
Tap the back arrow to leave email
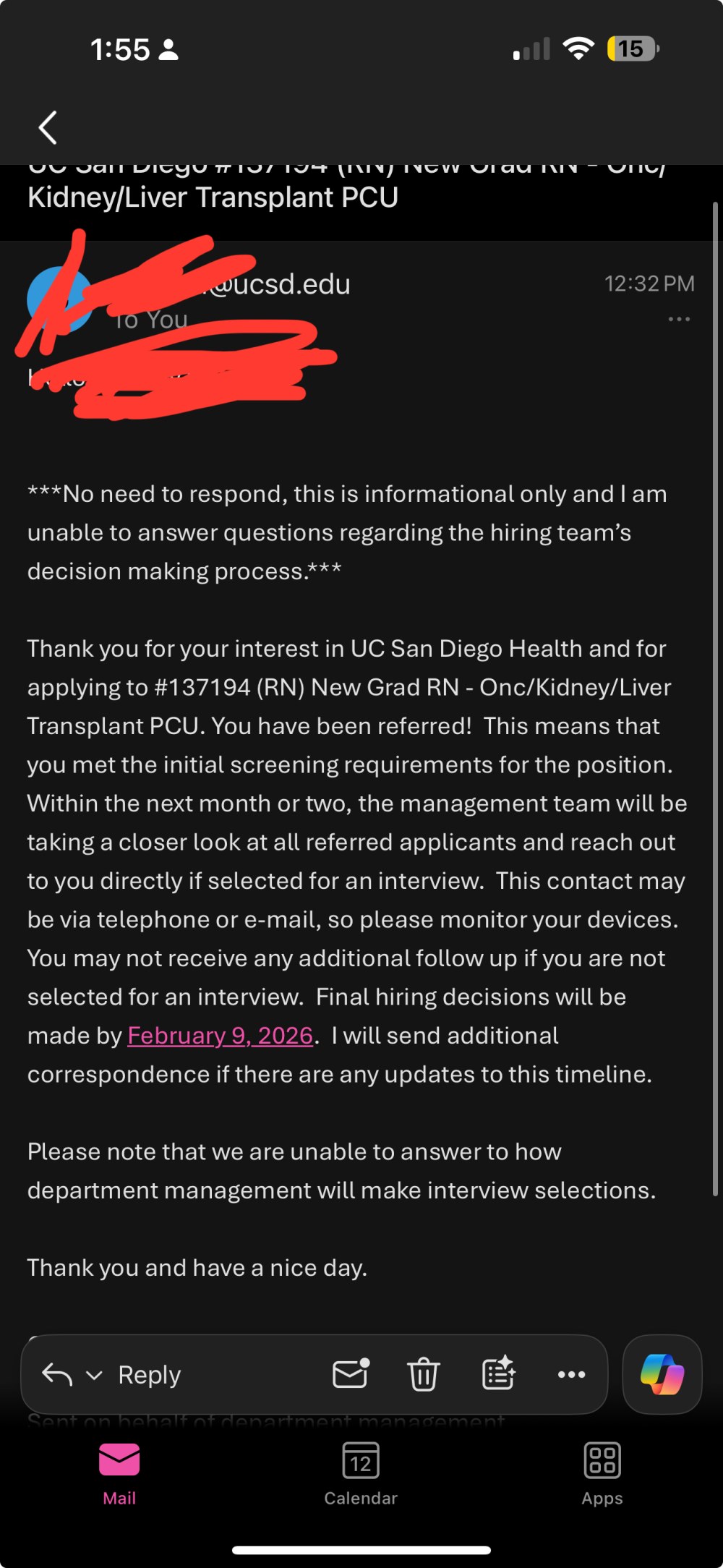[48, 128]
